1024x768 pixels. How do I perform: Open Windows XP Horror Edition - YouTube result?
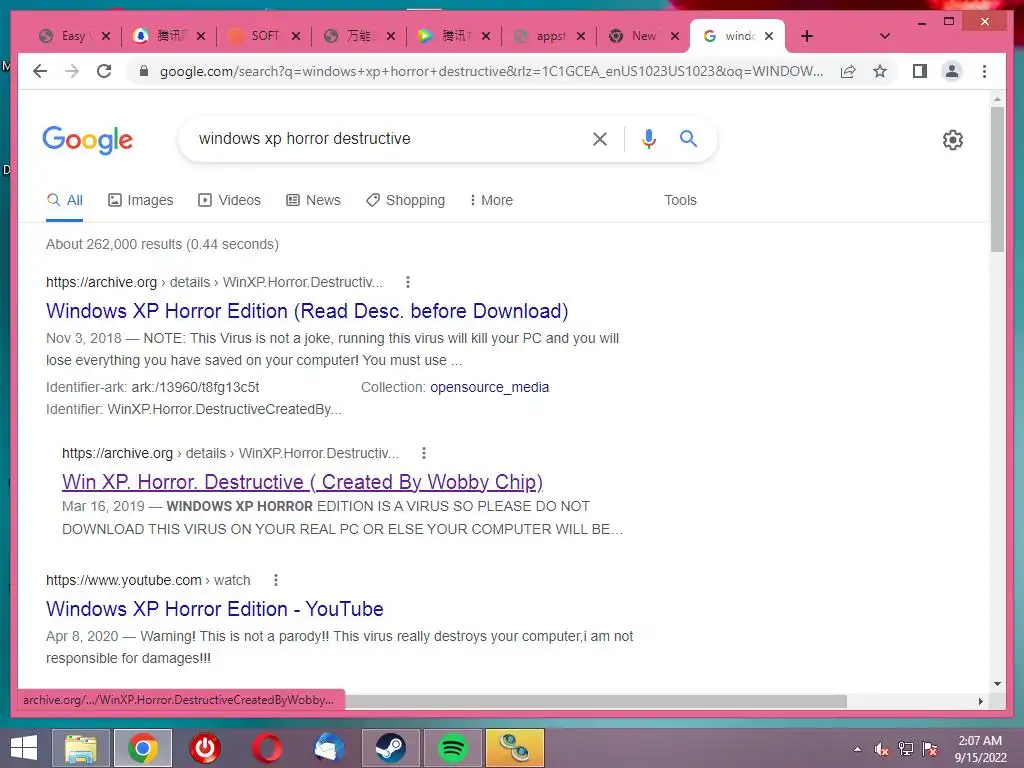click(x=214, y=609)
